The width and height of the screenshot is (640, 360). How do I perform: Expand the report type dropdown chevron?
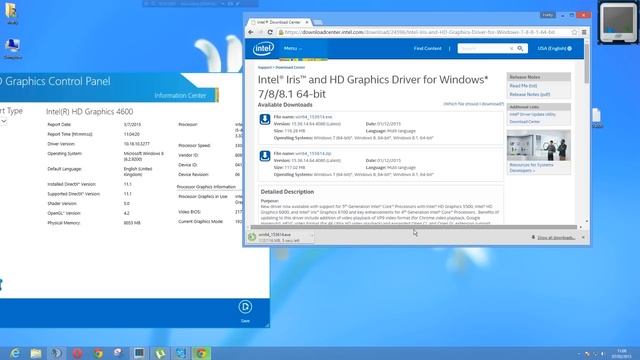[x=4, y=121]
